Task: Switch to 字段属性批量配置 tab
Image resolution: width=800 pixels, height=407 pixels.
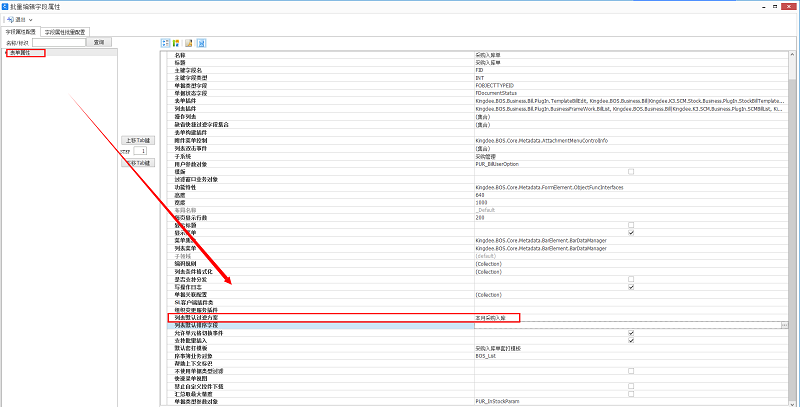Action: [x=66, y=32]
